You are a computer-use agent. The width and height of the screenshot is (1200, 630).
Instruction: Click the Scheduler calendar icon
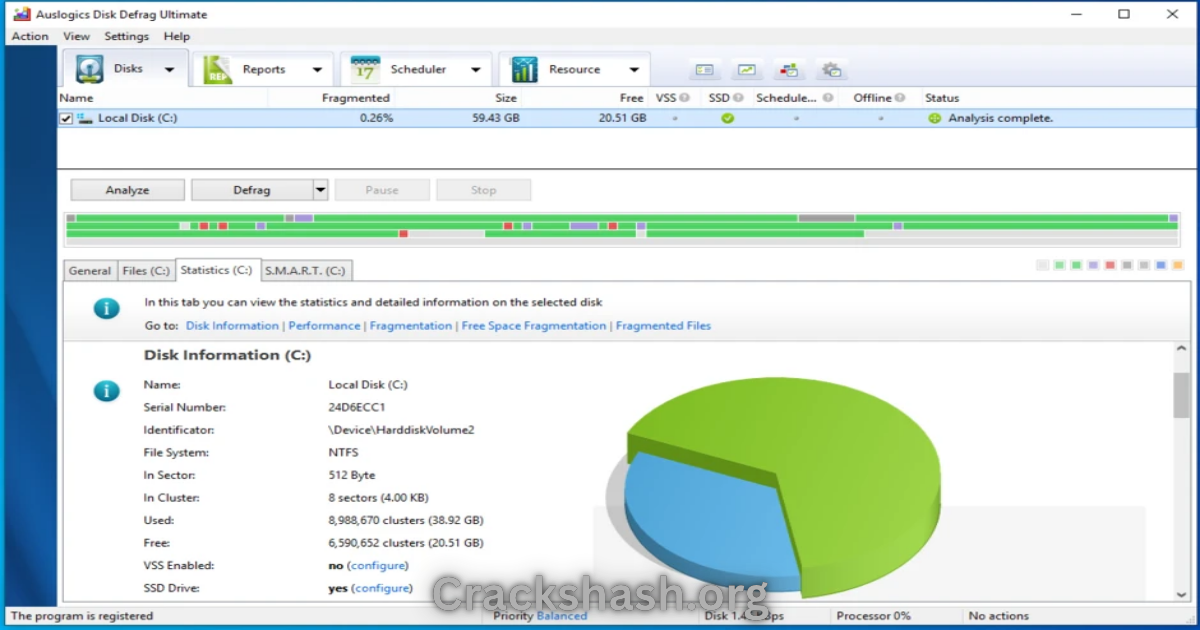click(x=365, y=69)
